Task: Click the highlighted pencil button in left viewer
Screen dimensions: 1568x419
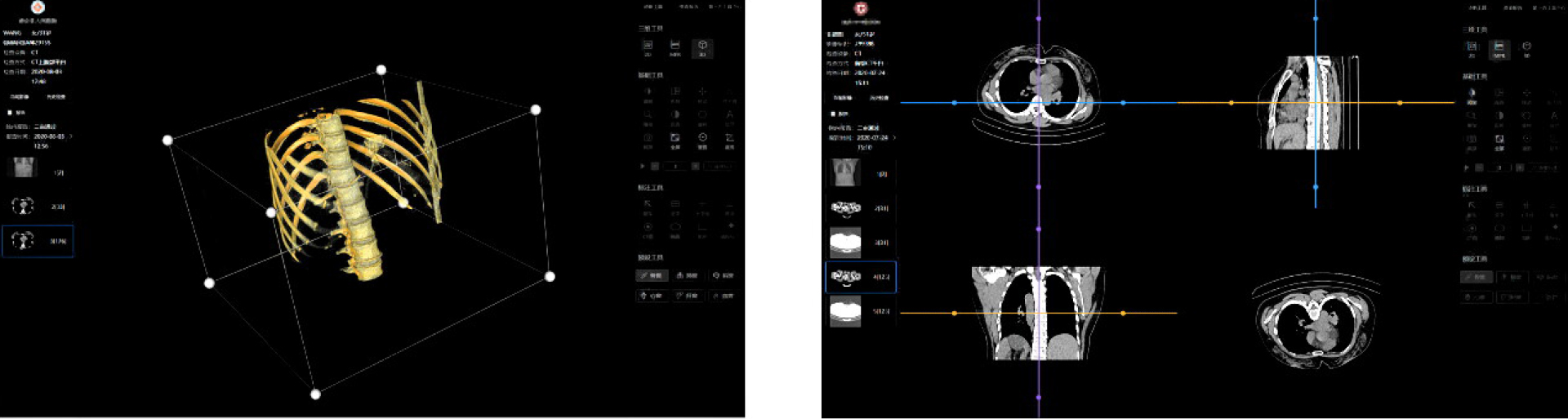Action: (652, 276)
